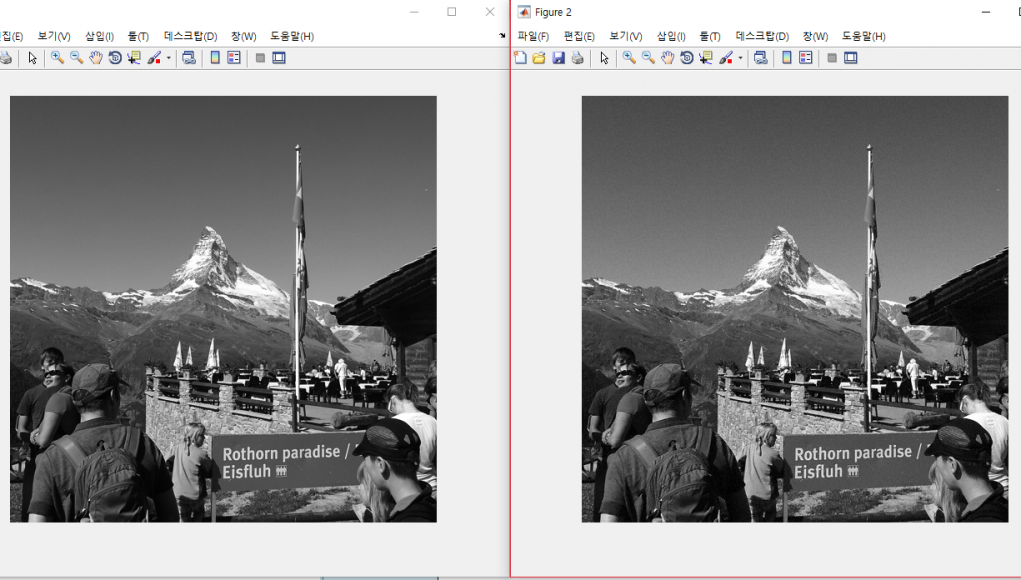Click Link Plot icon in Figure 2
The width and height of the screenshot is (1021, 580).
tap(761, 58)
